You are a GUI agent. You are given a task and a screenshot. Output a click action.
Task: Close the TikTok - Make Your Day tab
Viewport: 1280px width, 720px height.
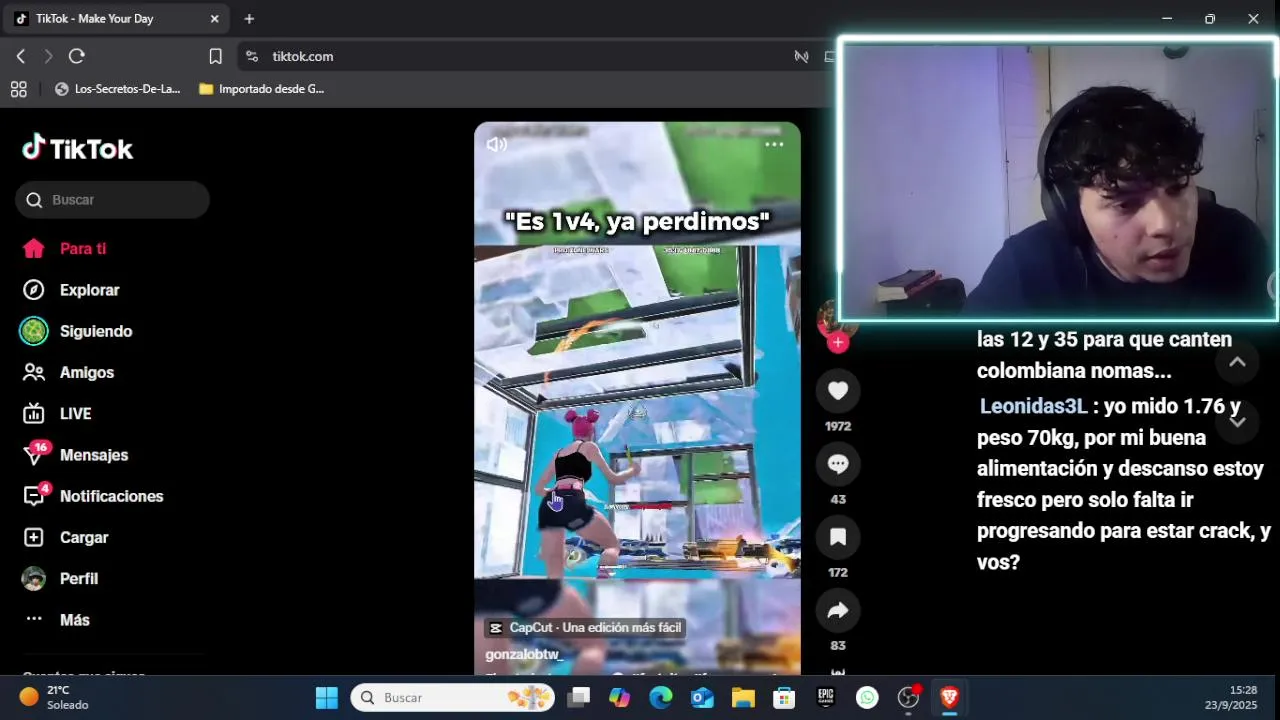[214, 19]
